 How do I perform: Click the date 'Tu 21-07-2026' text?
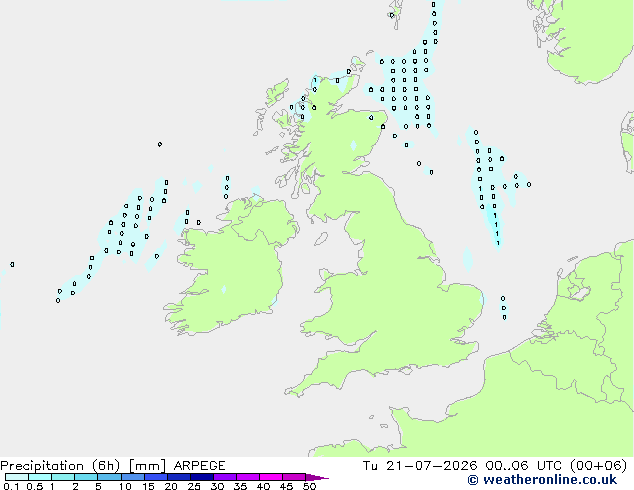pos(420,466)
